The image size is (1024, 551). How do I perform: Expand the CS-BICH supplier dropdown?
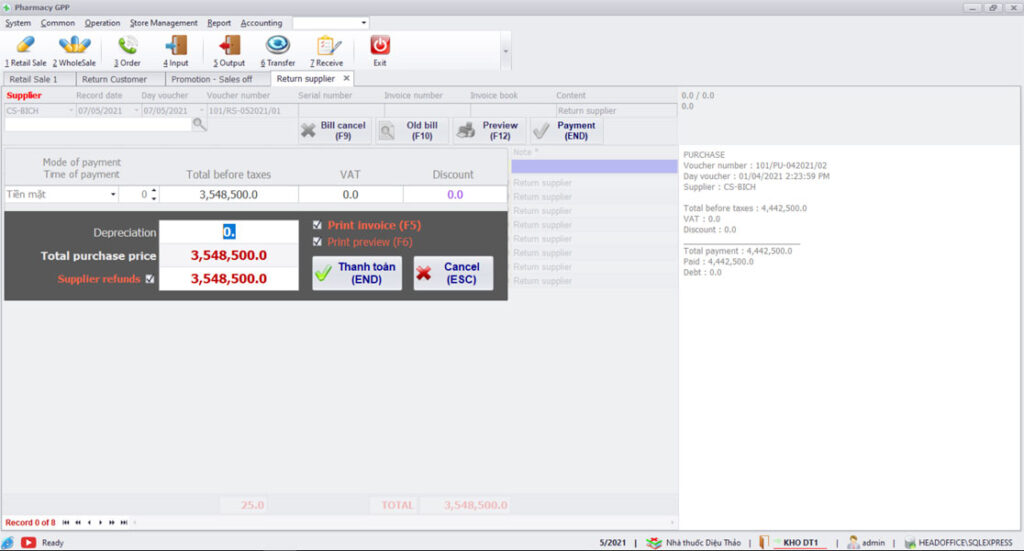coord(70,111)
